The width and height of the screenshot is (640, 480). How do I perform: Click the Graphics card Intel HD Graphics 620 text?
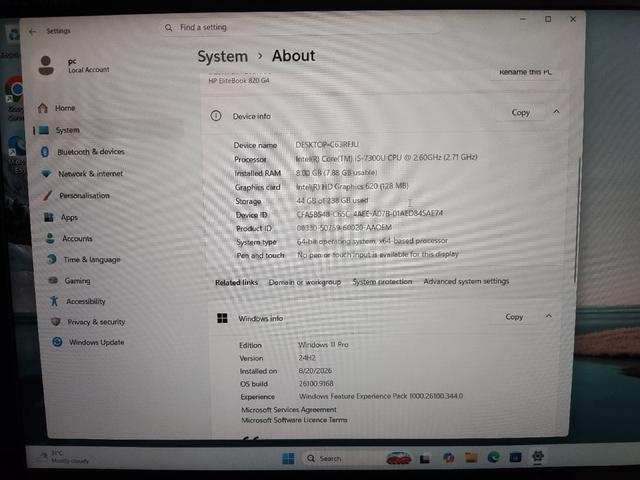(352, 187)
